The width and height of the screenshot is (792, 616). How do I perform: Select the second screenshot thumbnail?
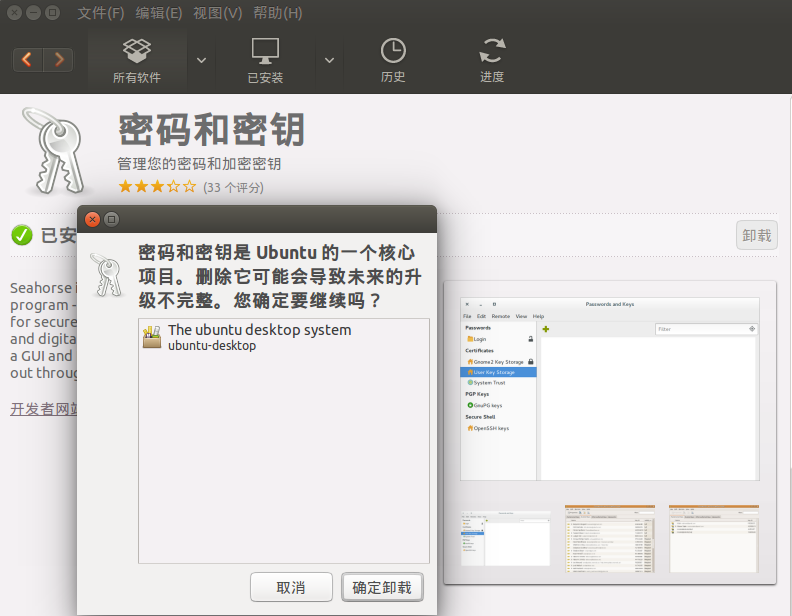[610, 538]
